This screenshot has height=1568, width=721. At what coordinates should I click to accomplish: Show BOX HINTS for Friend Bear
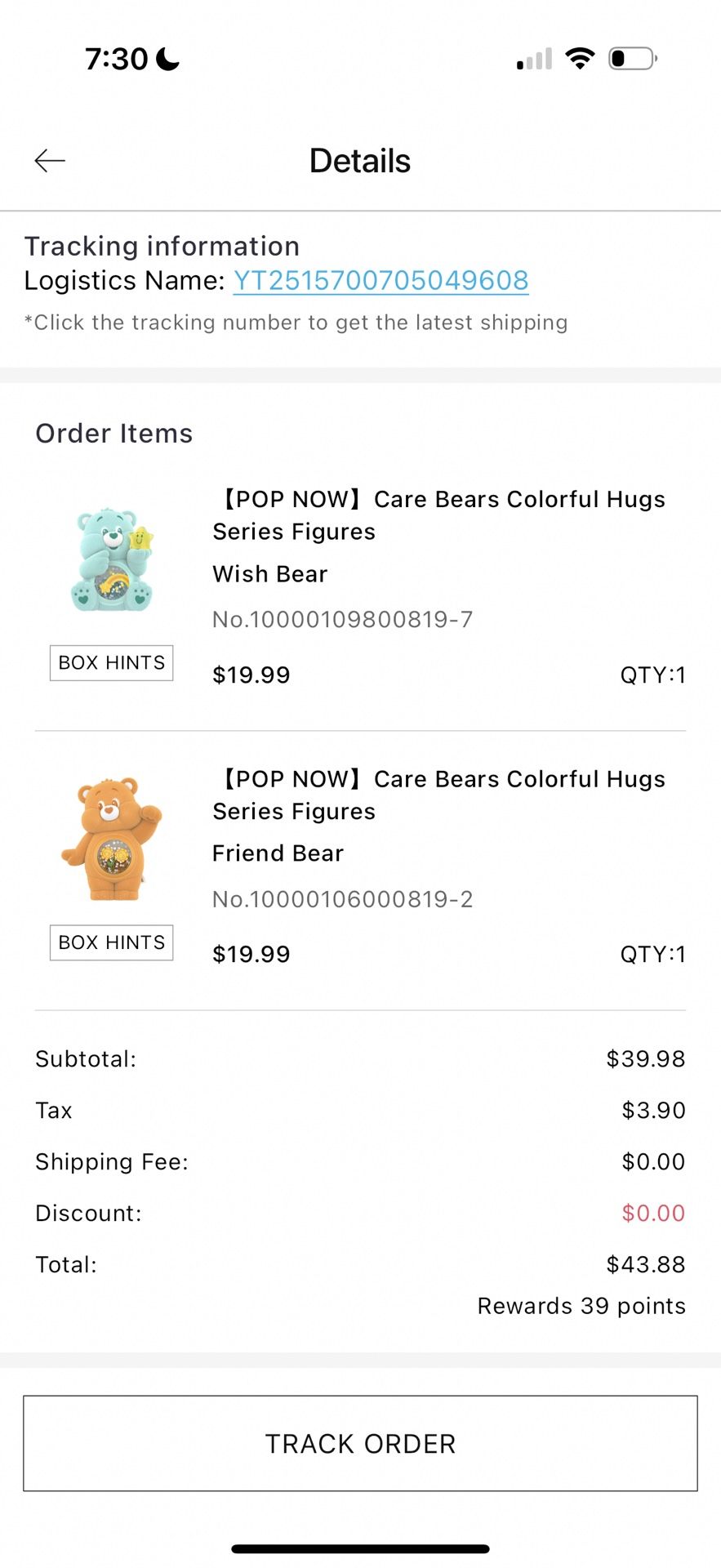[x=112, y=942]
